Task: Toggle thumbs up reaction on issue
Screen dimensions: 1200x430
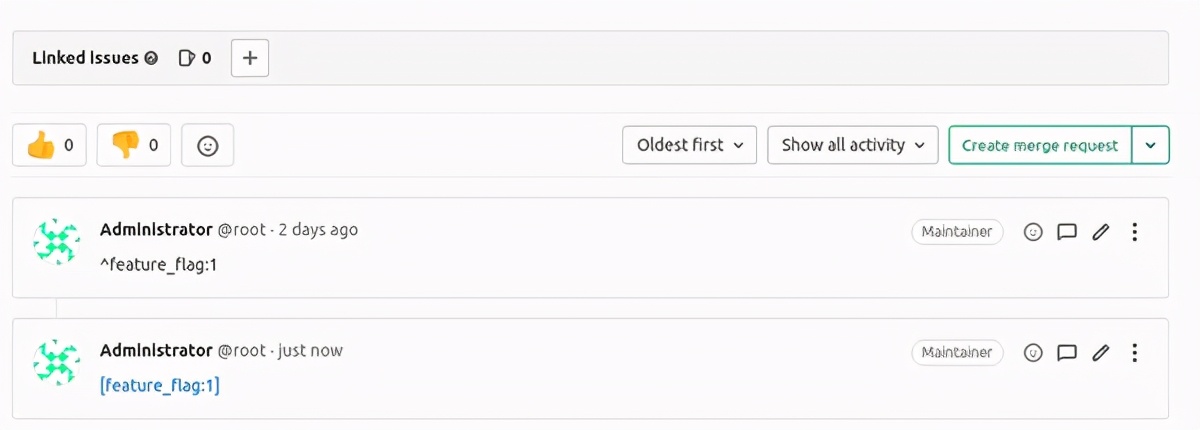Action: (x=49, y=145)
